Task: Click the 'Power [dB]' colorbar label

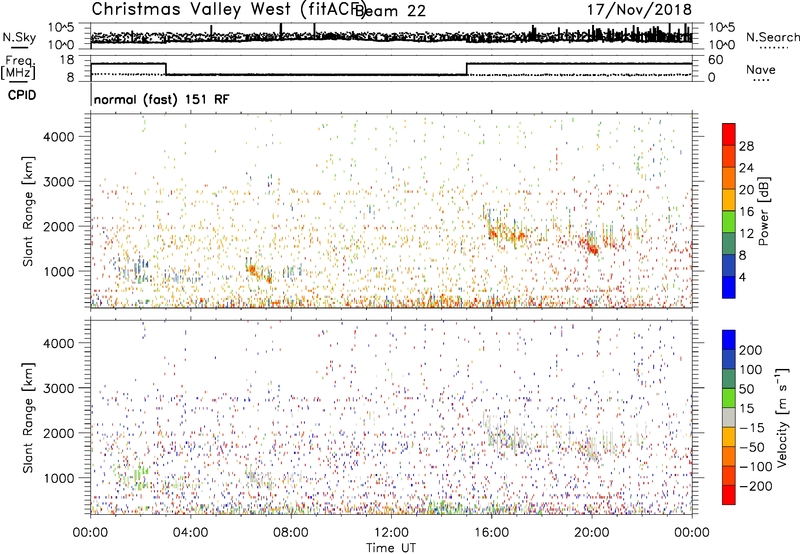Action: tap(763, 211)
